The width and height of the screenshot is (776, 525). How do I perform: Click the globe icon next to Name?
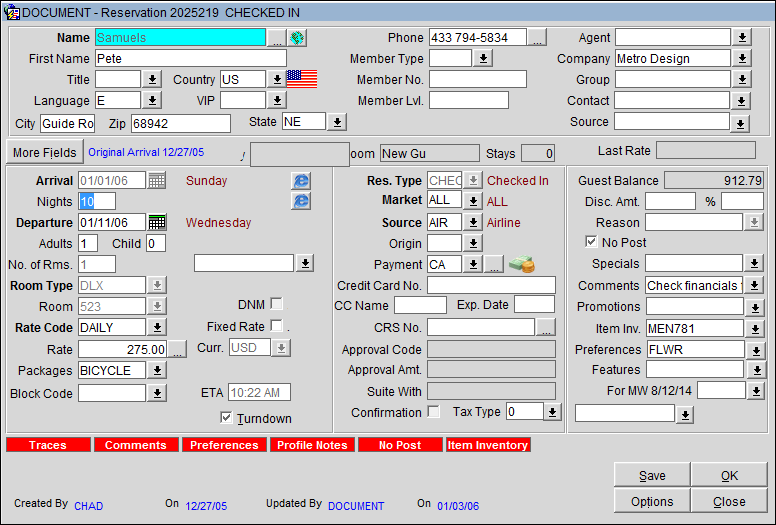(297, 38)
